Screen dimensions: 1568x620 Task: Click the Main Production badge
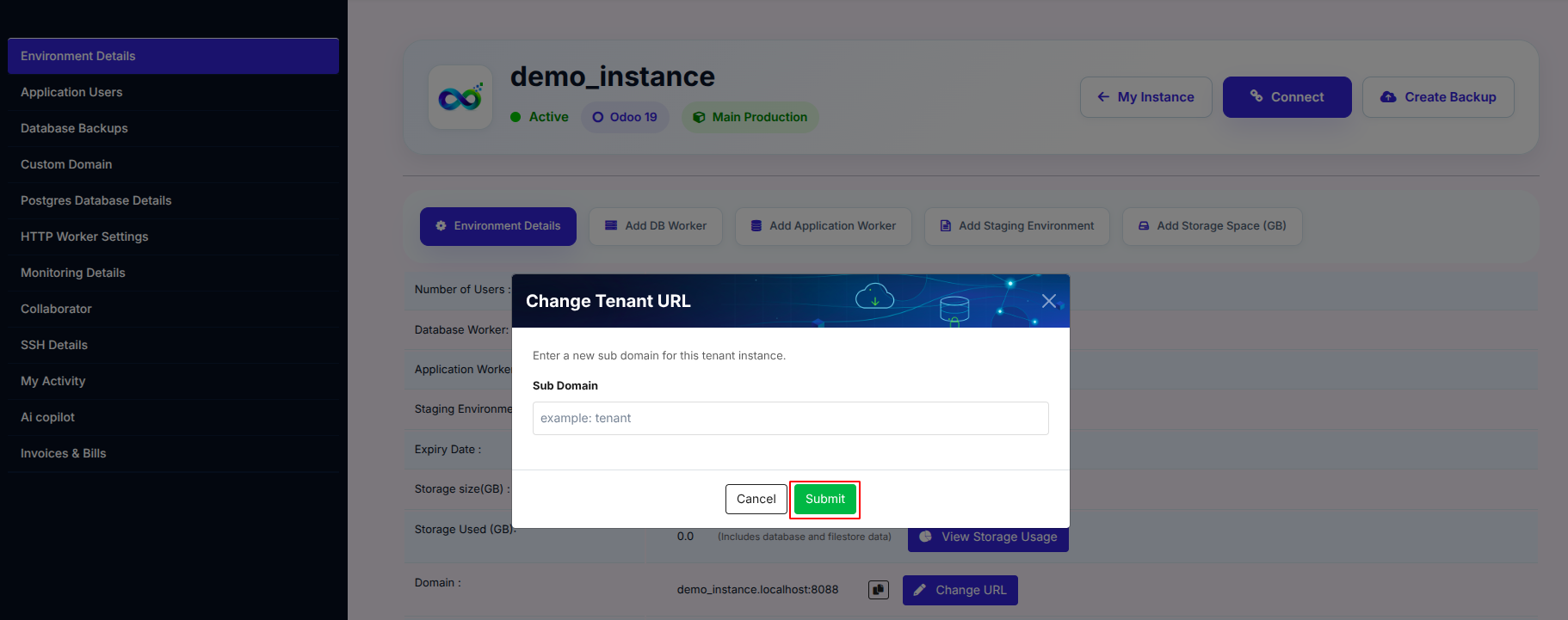point(750,117)
